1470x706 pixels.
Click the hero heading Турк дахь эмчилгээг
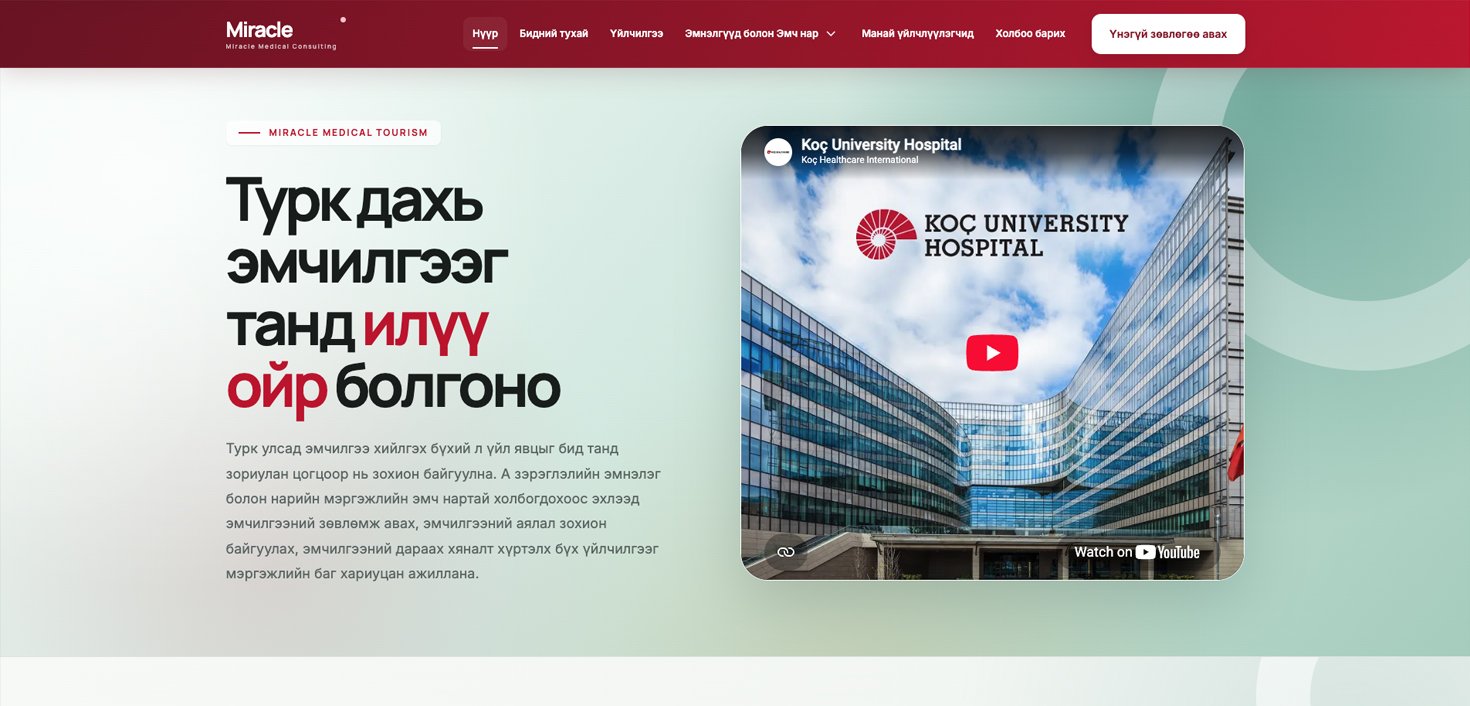(367, 232)
